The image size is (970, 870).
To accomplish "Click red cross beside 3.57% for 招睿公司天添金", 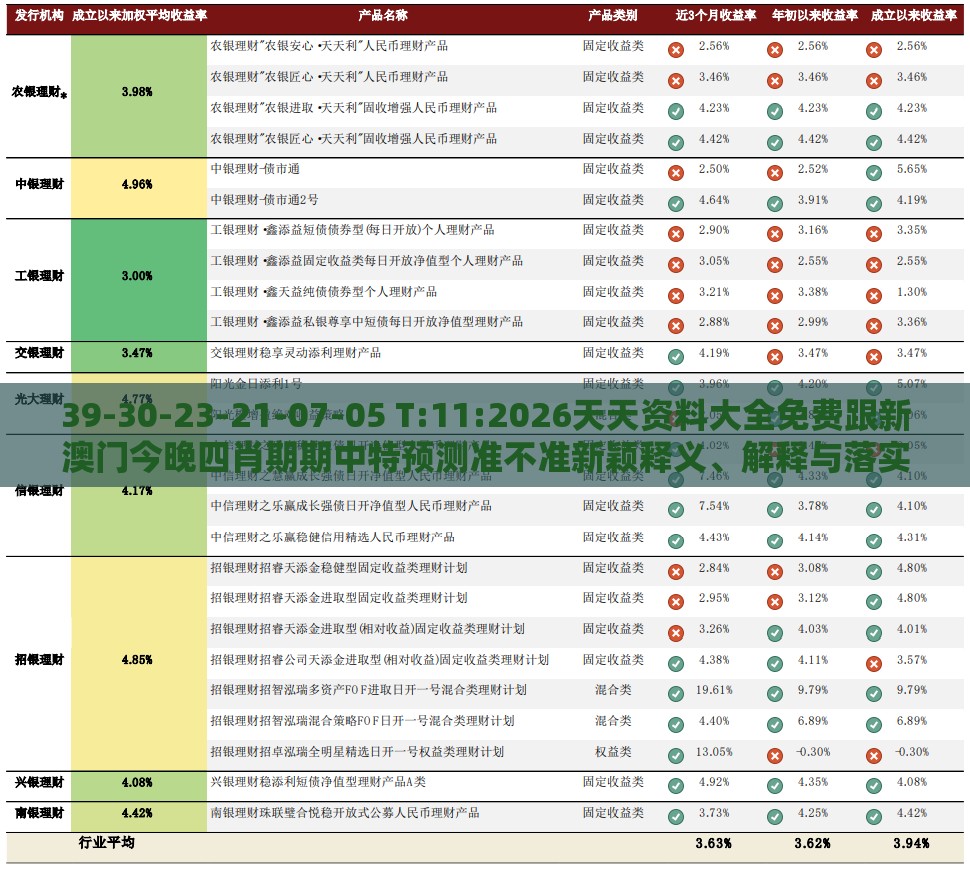I will pos(873,664).
